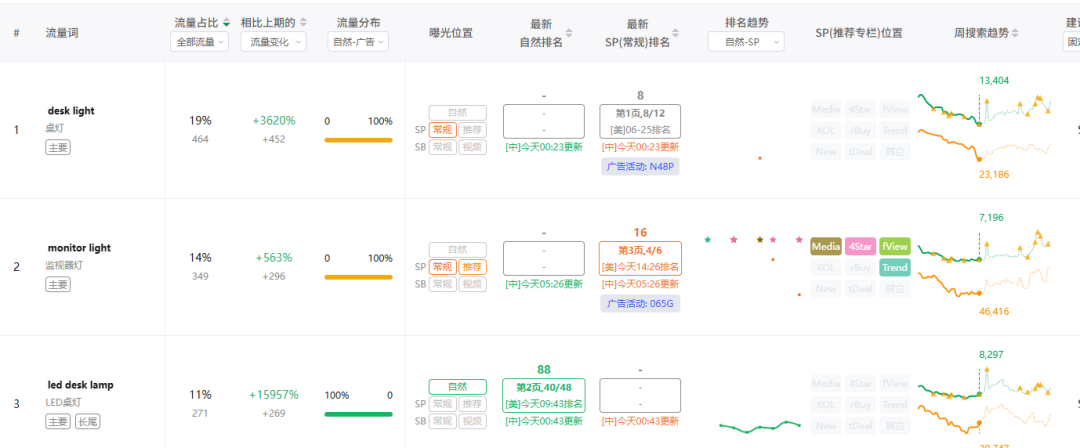
Task: Open the 自然-SP ranking trend dropdown
Action: (746, 41)
